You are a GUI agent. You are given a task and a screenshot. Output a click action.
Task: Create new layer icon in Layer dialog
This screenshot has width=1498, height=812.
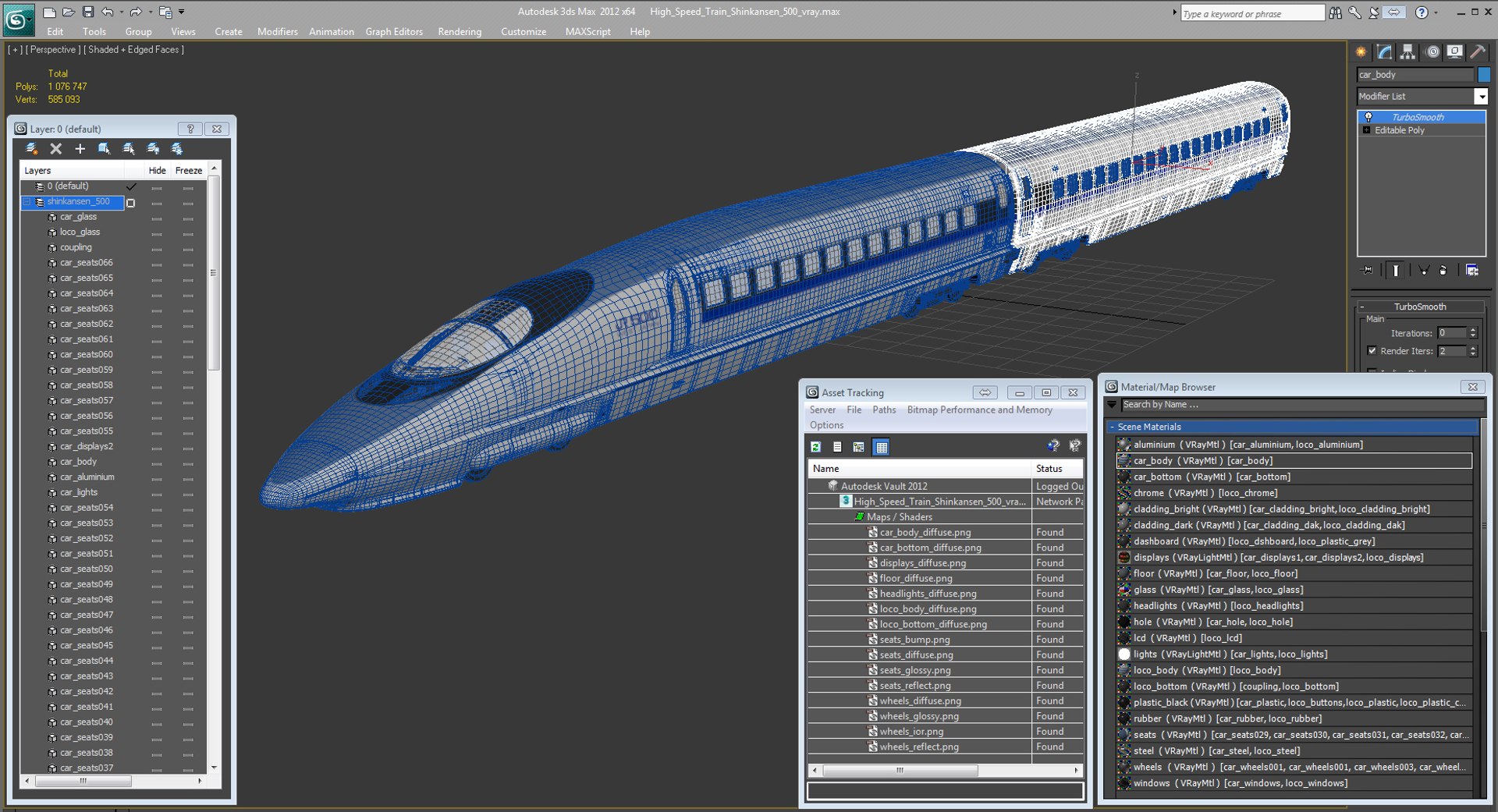point(32,148)
